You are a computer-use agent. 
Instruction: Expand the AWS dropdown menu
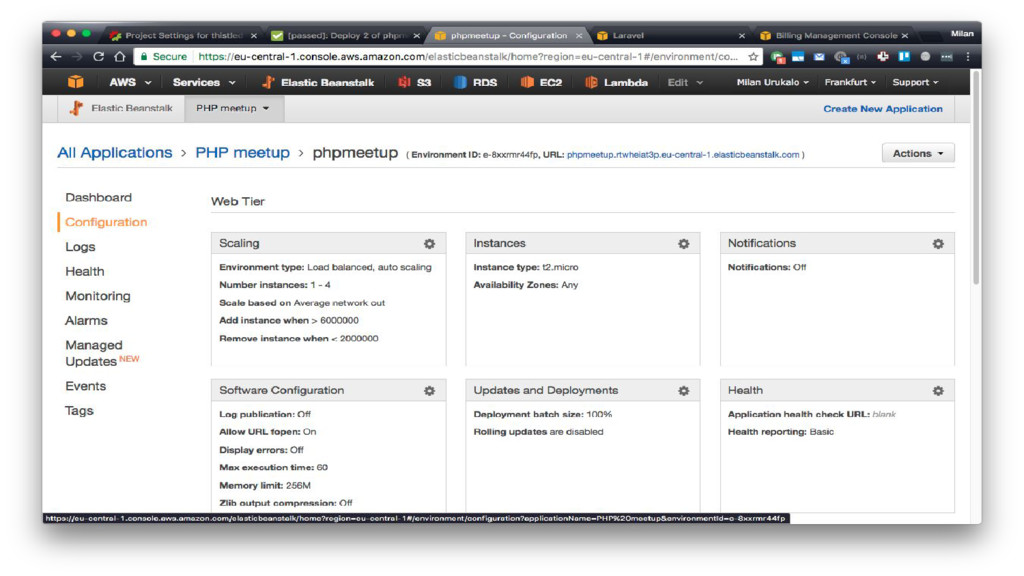[130, 82]
